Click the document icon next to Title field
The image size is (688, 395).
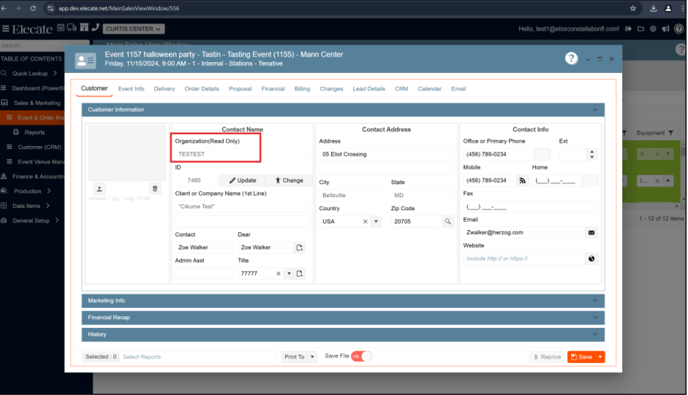pos(299,273)
